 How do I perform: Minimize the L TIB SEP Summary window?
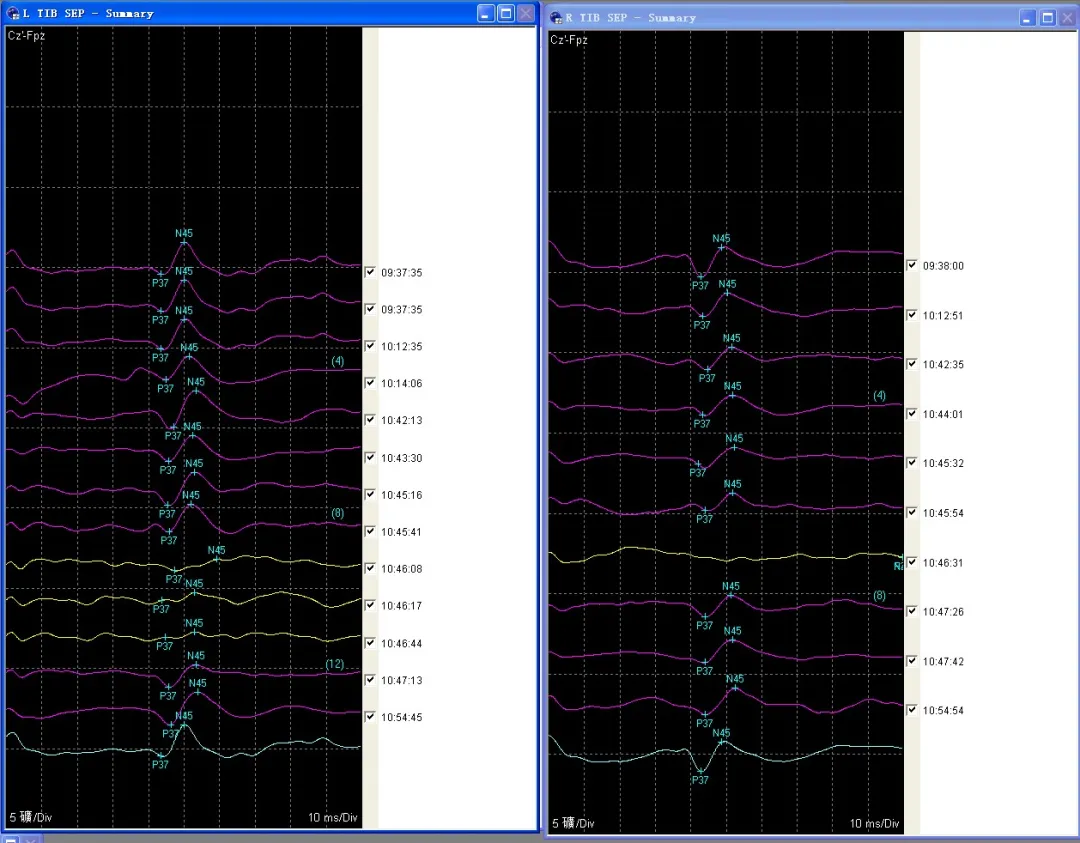486,13
